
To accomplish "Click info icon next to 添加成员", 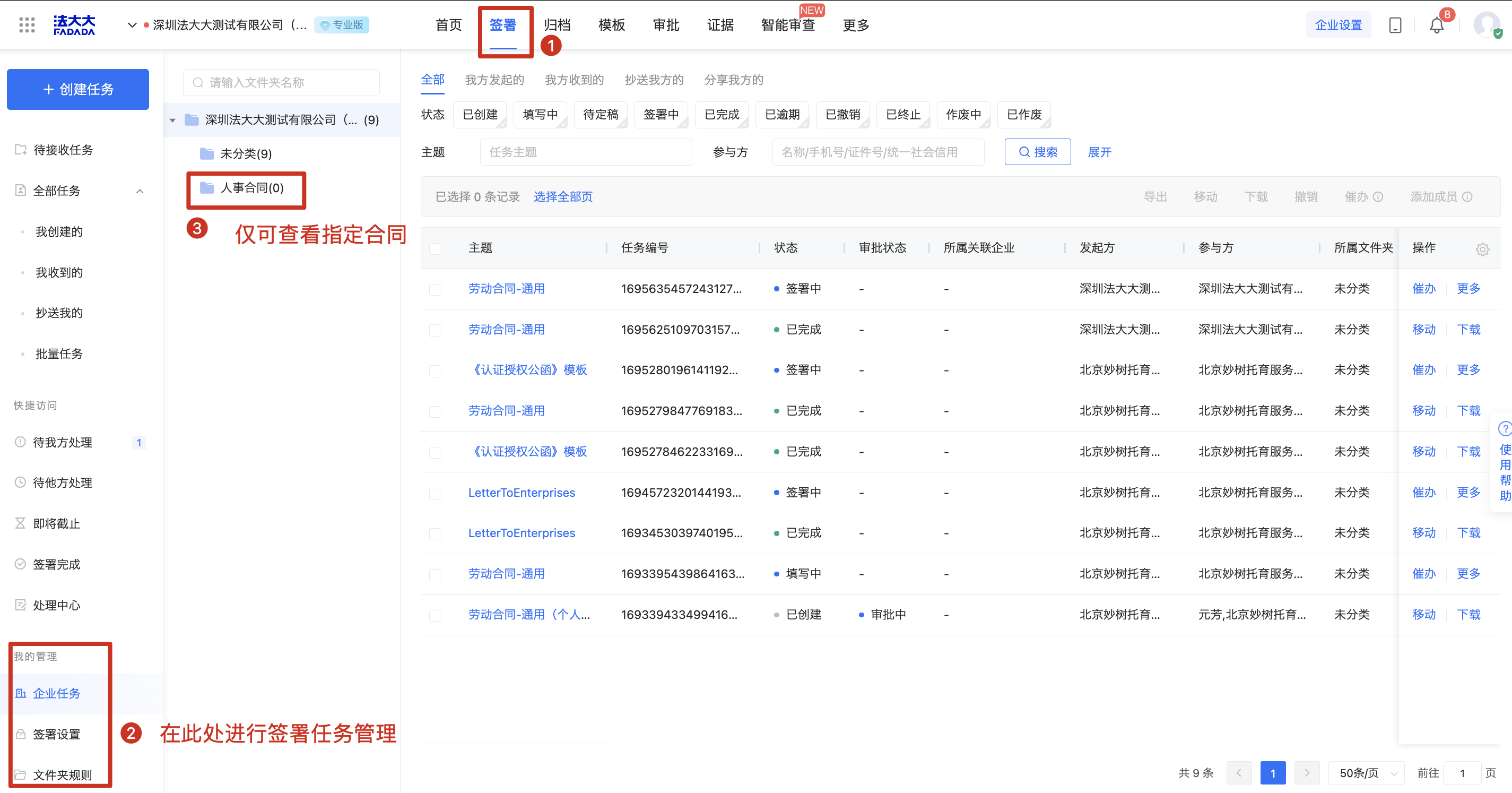I will (x=1467, y=197).
